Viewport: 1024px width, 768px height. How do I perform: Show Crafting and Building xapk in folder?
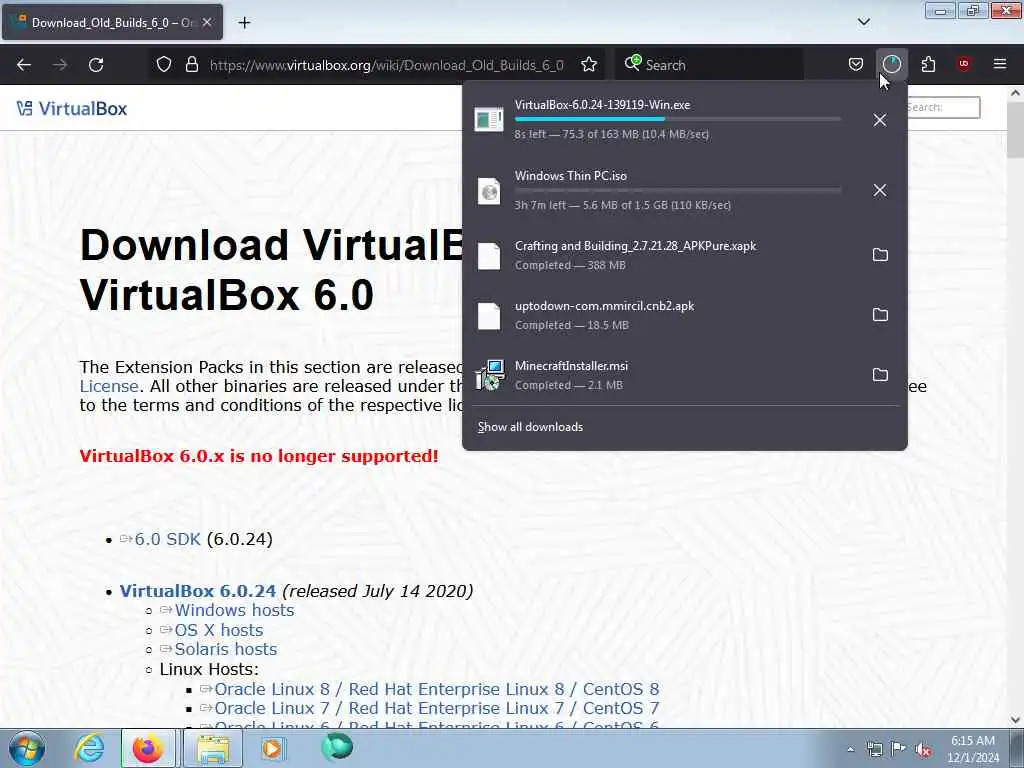click(880, 255)
